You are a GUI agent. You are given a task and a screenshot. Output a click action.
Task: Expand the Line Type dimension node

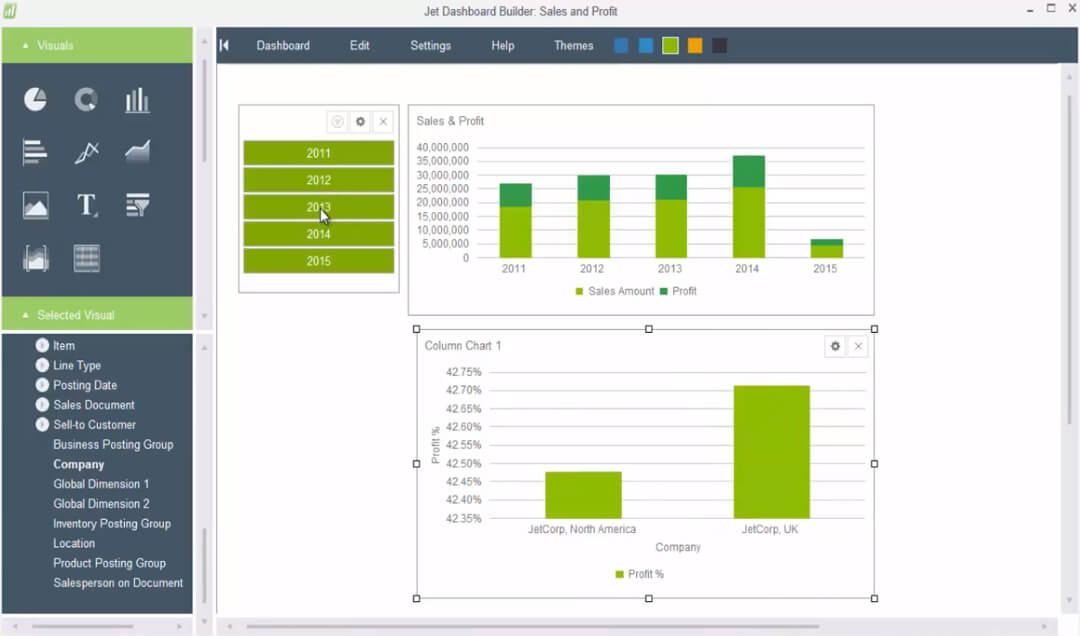pyautogui.click(x=42, y=365)
